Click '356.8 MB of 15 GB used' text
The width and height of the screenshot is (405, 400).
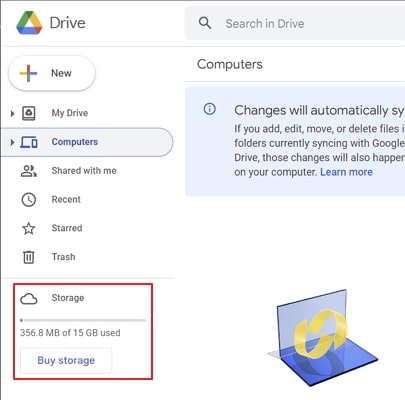tap(70, 333)
